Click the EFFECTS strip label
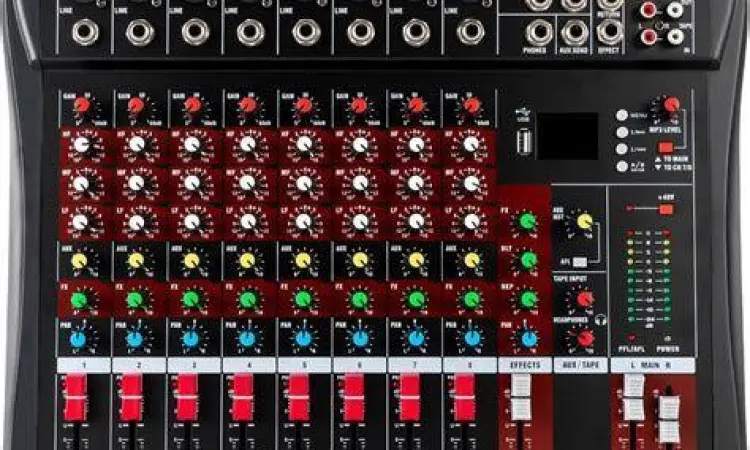The width and height of the screenshot is (750, 450). point(525,365)
